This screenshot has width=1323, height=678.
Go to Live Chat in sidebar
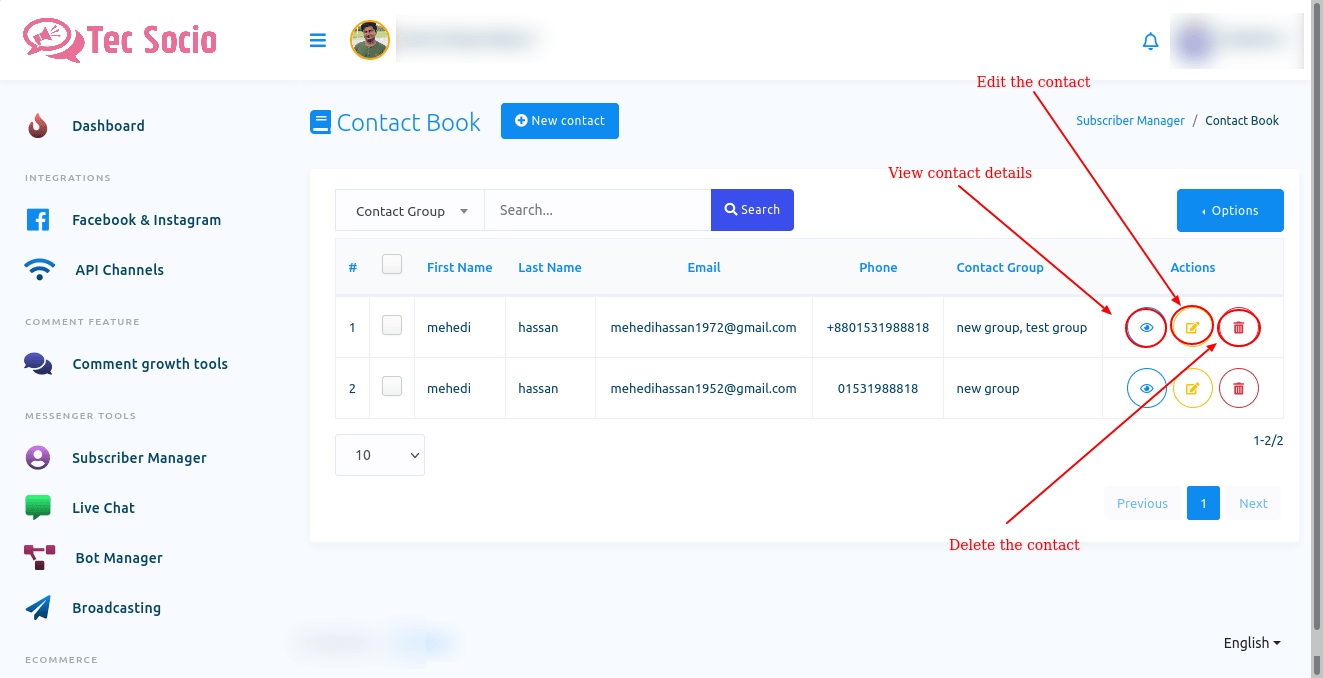point(103,508)
